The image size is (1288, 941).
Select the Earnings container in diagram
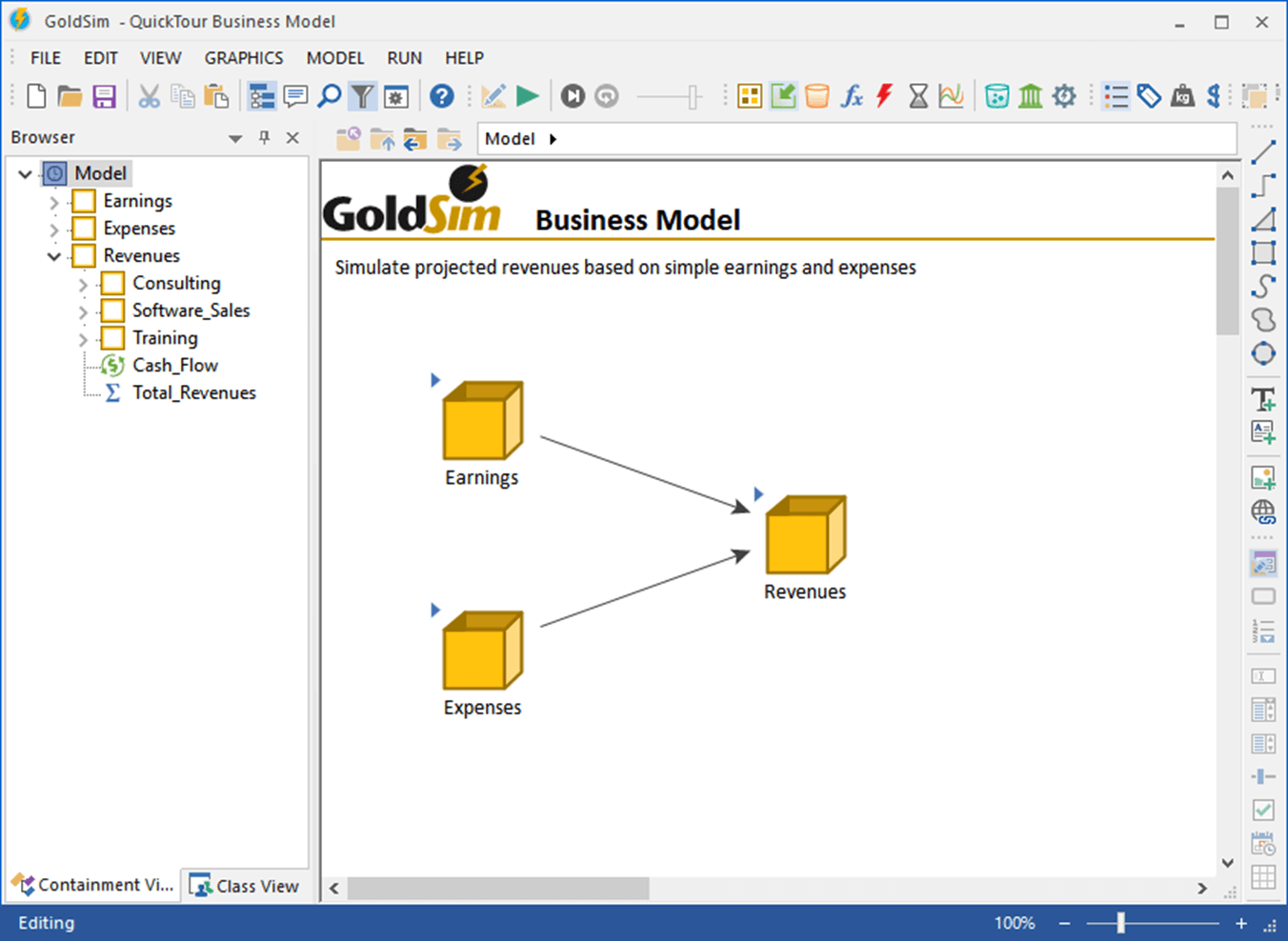482,421
